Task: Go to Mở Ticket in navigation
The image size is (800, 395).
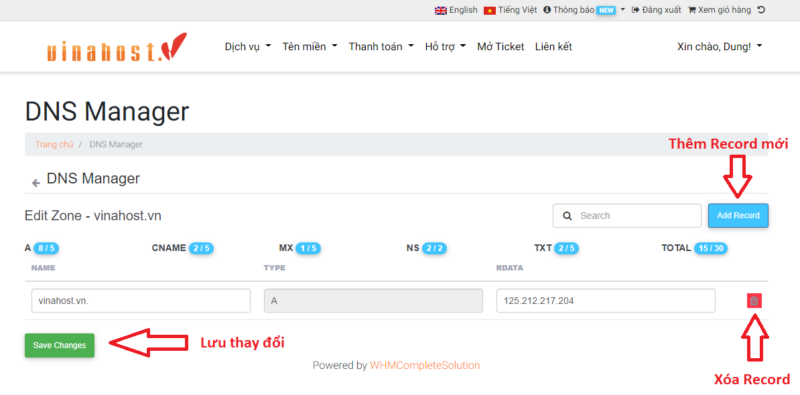Action: coord(501,46)
